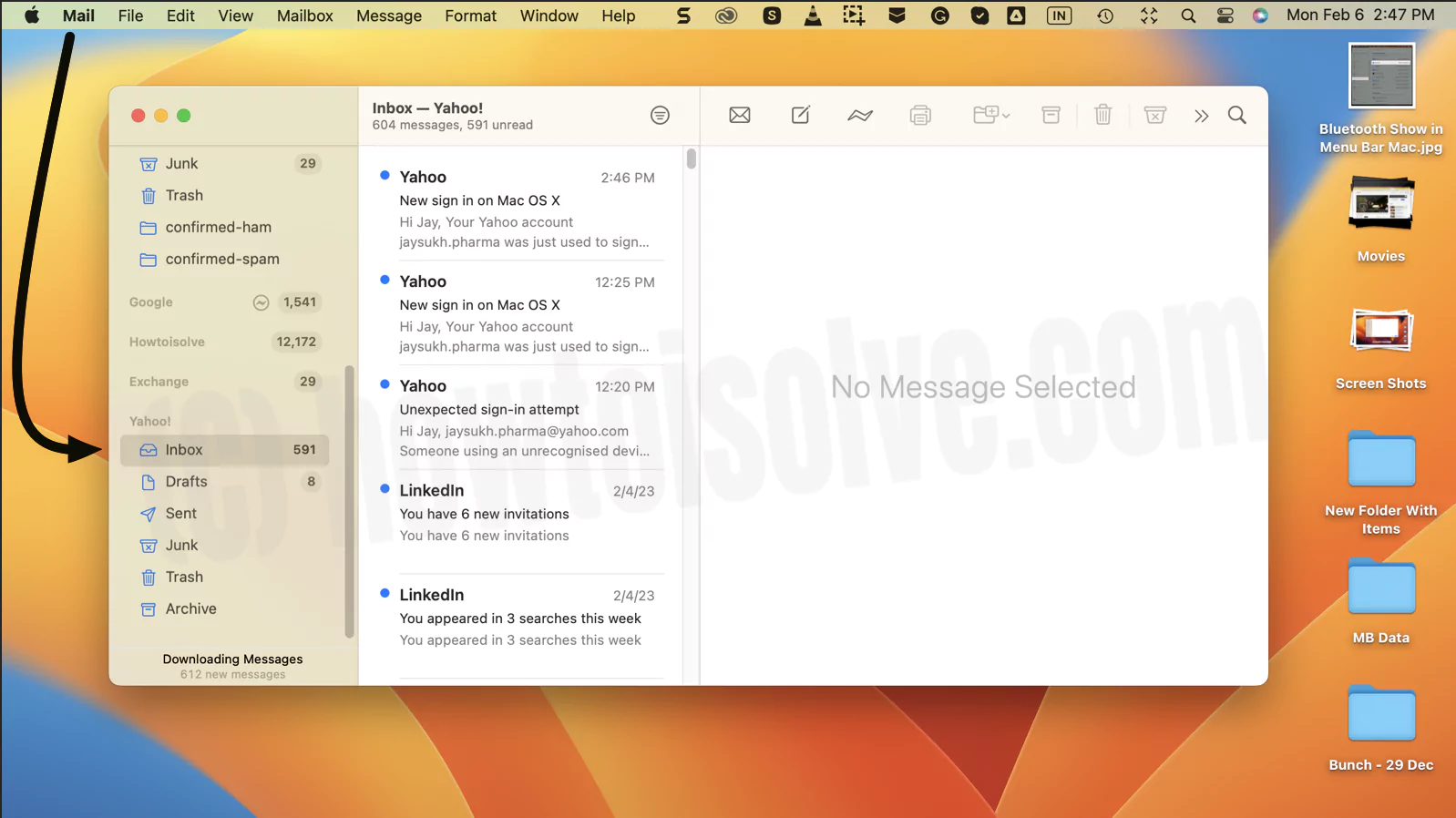
Task: Open the Mail search magnifier icon
Action: [x=1236, y=115]
